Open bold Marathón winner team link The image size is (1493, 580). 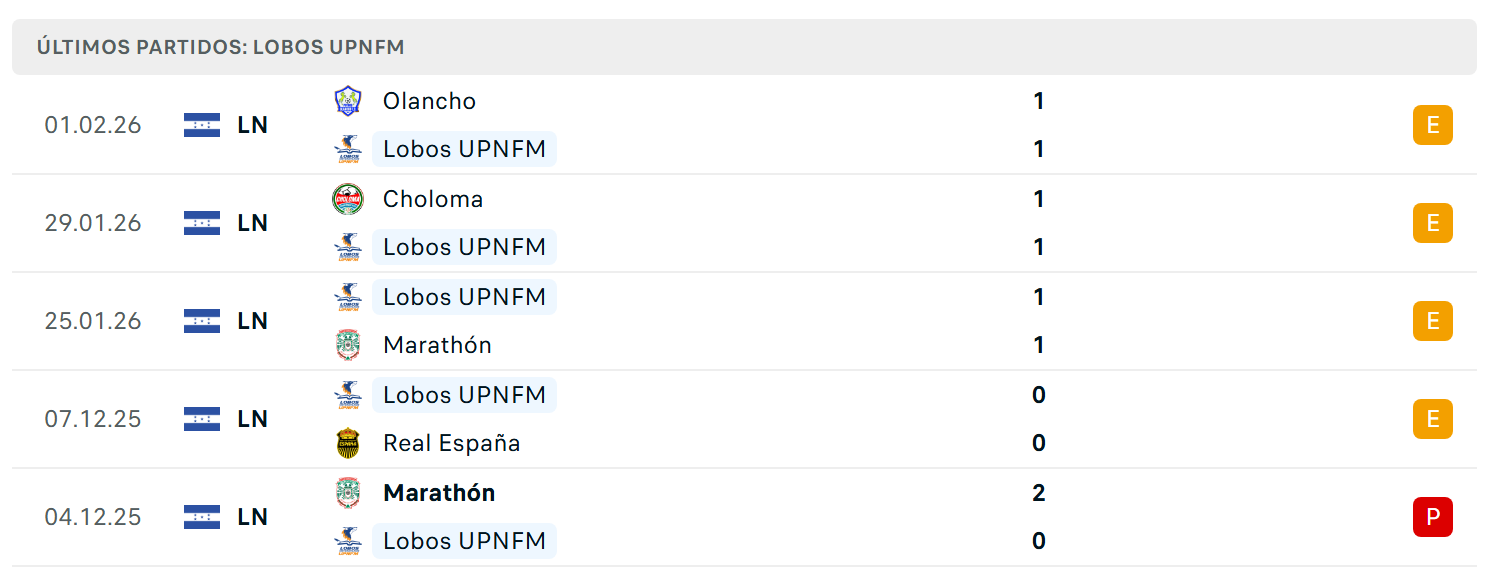click(439, 493)
